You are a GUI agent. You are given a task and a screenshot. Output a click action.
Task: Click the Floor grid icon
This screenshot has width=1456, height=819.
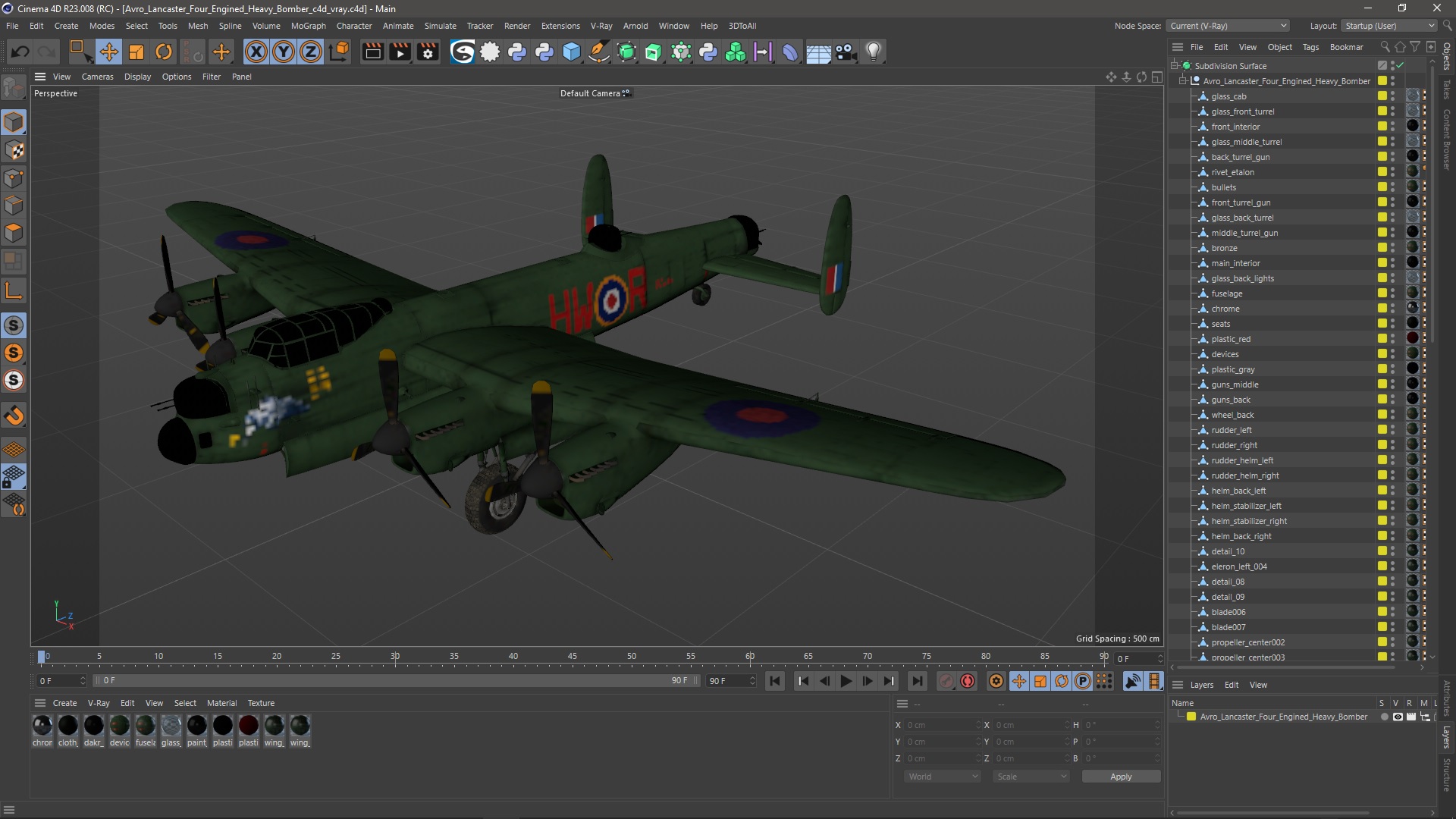[818, 52]
